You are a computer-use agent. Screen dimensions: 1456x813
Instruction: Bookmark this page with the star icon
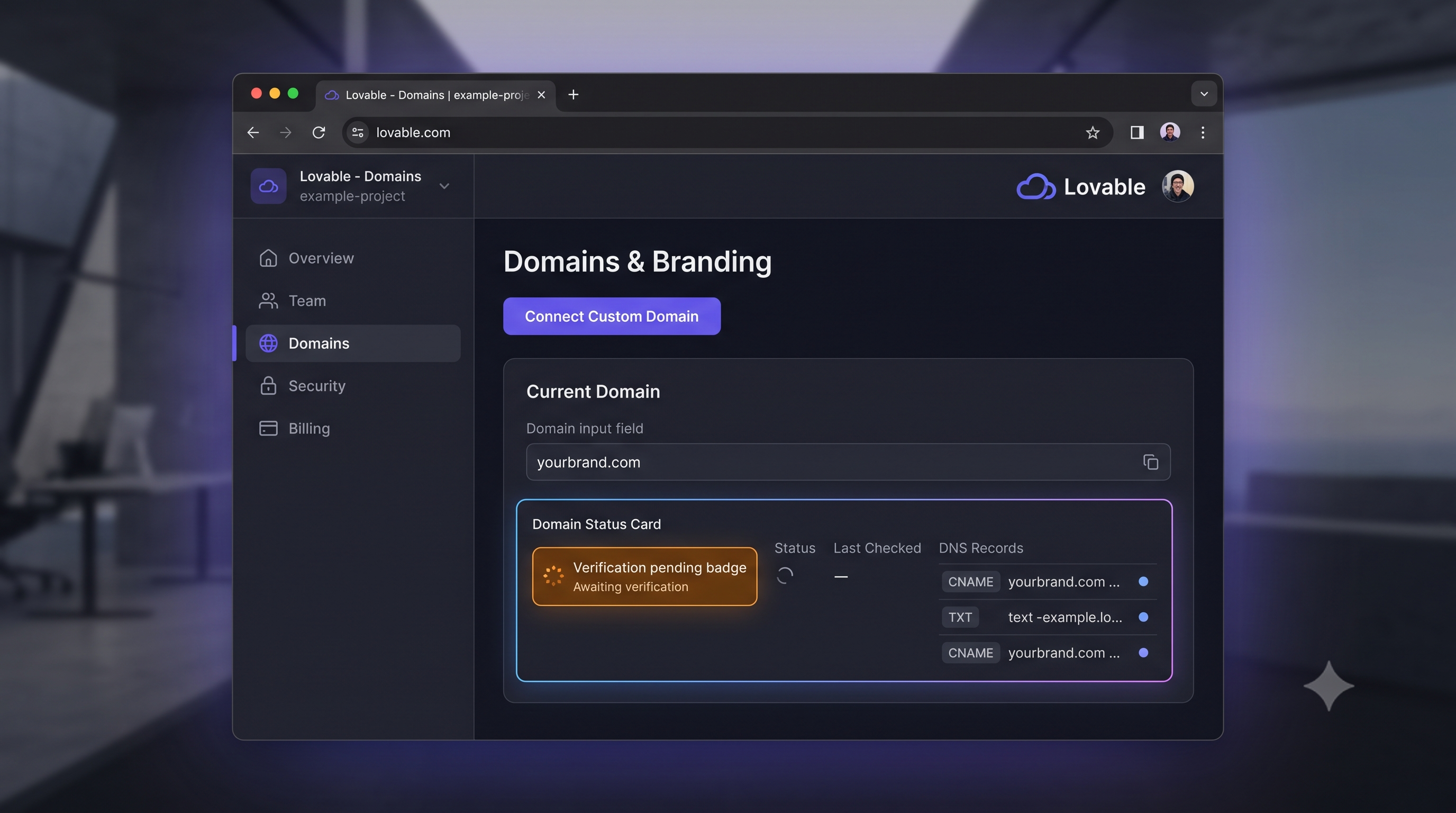(1093, 132)
